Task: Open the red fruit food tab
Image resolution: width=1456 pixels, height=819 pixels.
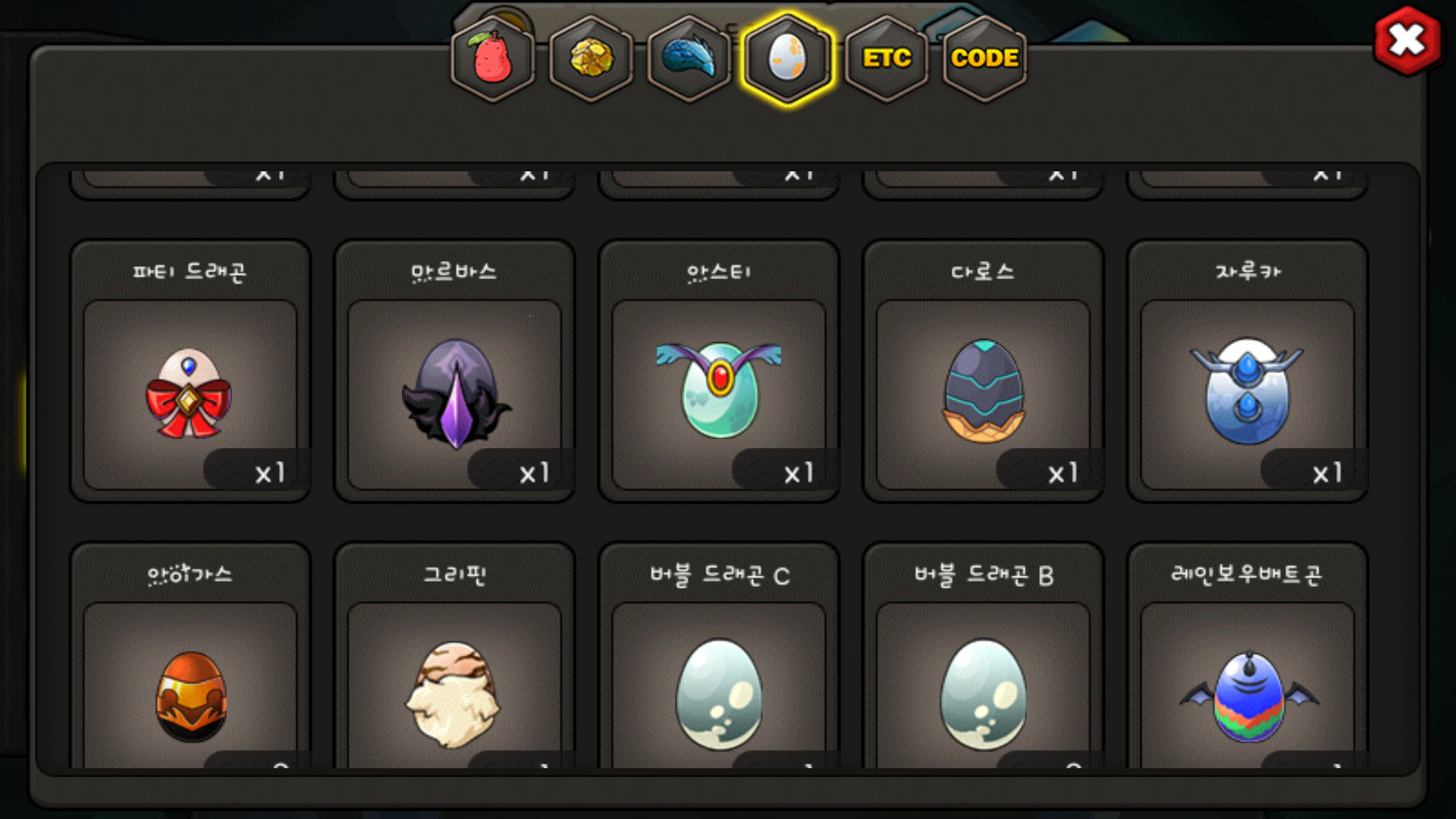Action: click(493, 58)
